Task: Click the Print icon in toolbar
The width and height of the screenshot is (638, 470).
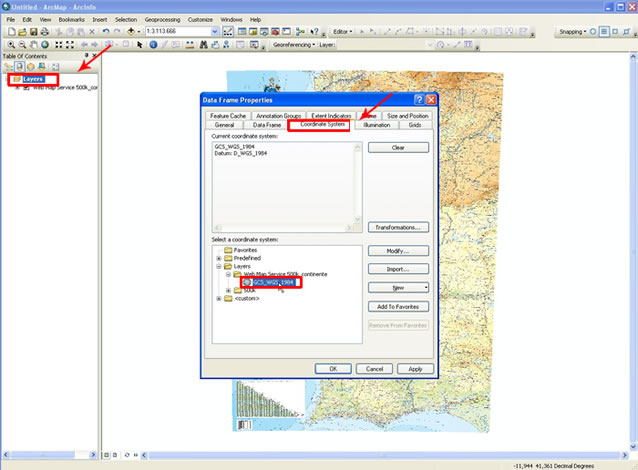Action: [x=45, y=31]
